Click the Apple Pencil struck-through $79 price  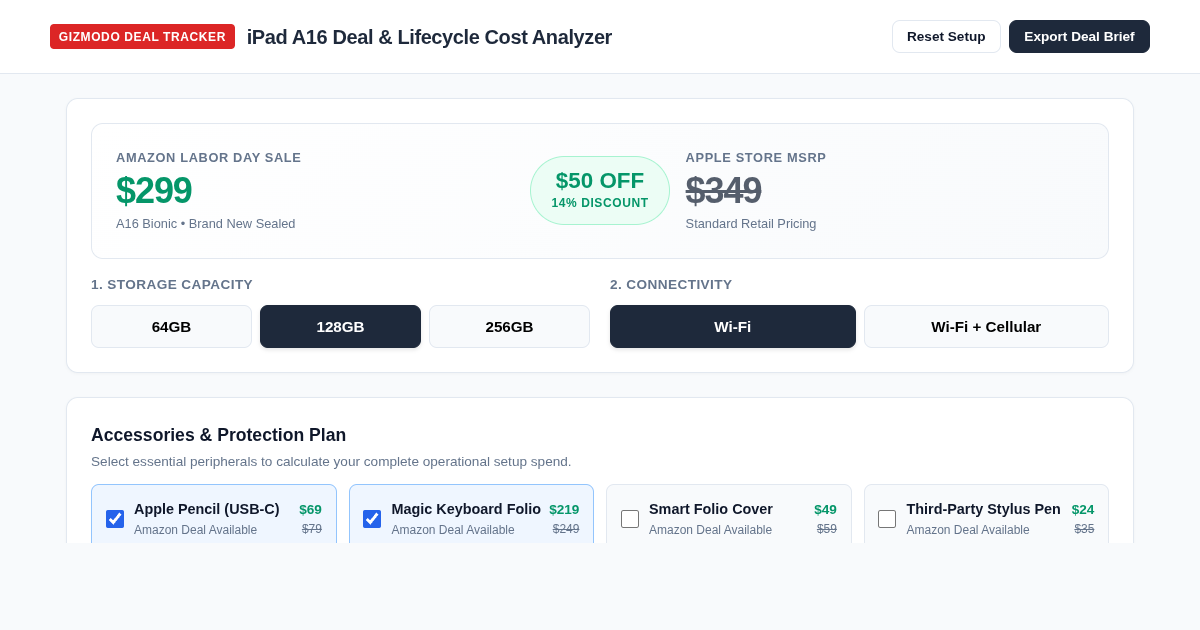(x=312, y=529)
